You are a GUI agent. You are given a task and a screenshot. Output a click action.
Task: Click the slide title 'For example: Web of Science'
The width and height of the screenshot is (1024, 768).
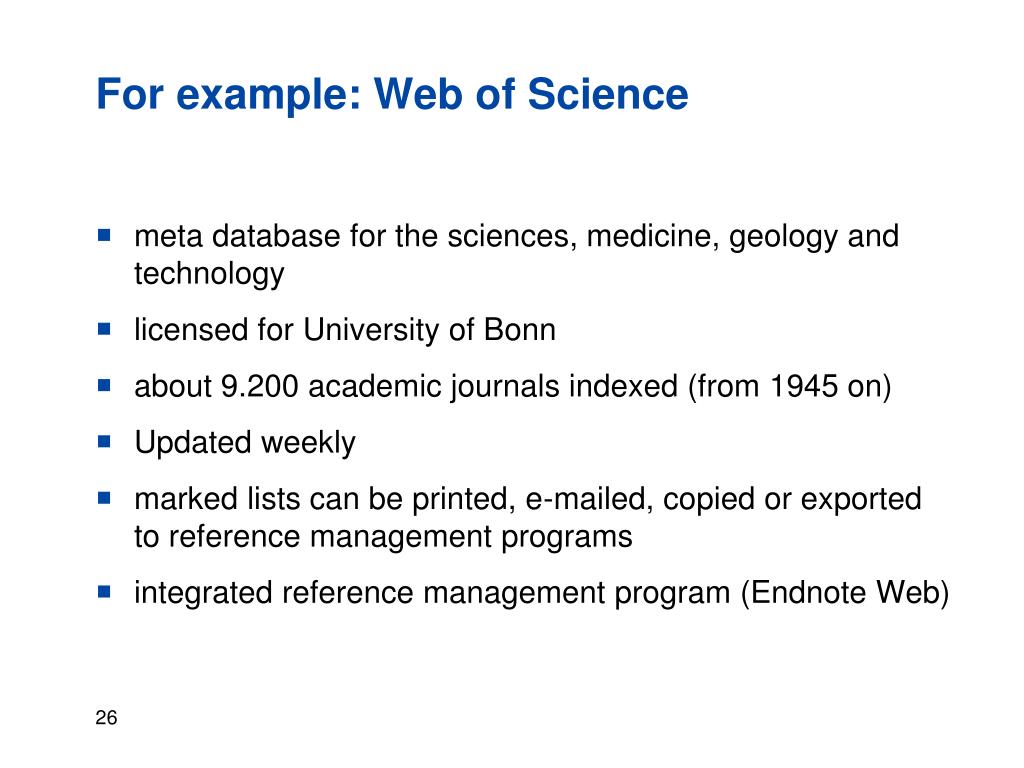click(392, 95)
